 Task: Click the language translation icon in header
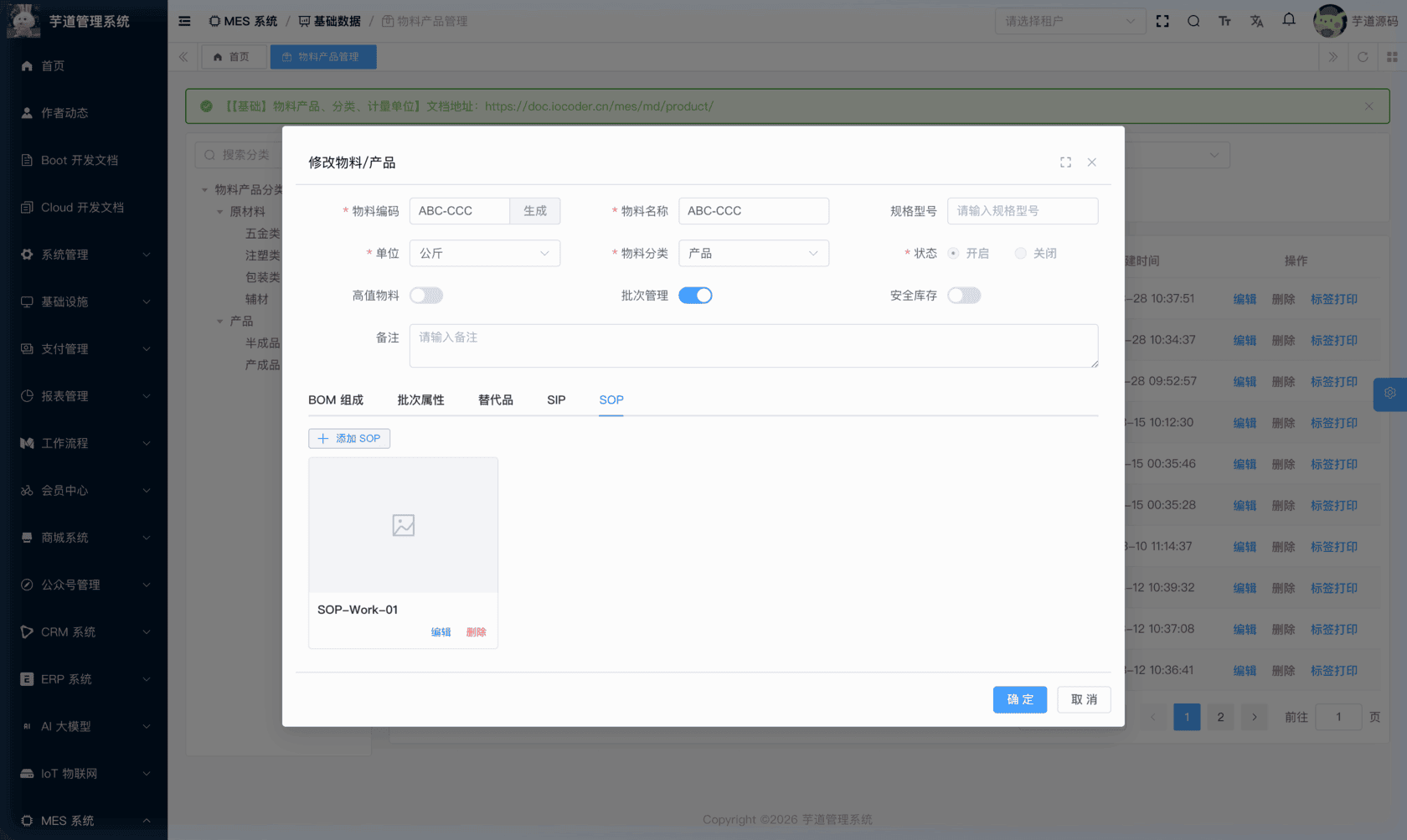coord(1256,21)
